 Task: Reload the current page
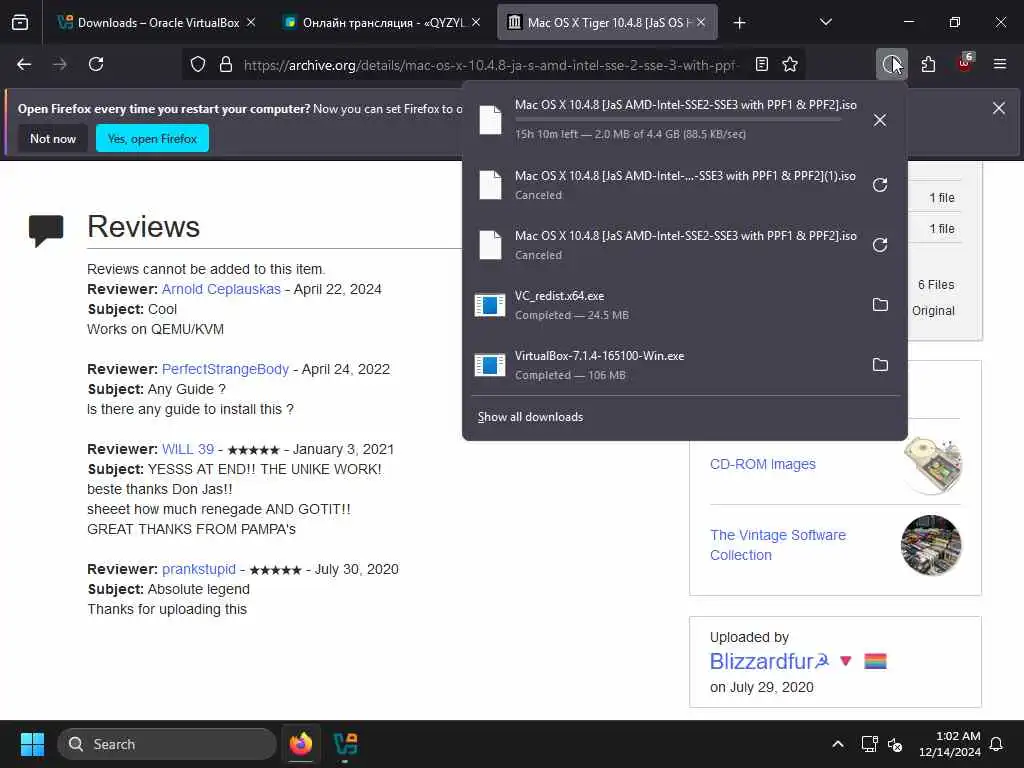tap(96, 64)
